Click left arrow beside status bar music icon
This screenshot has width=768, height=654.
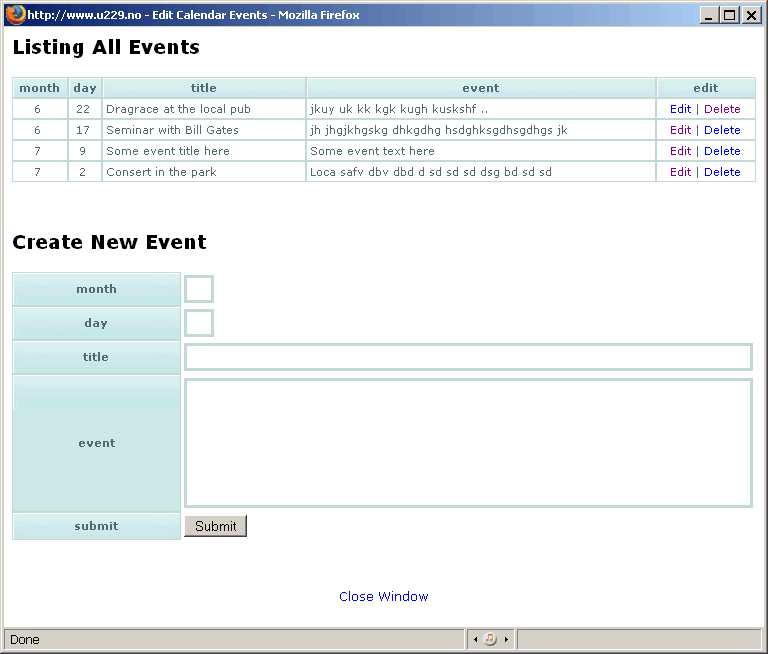tap(474, 639)
